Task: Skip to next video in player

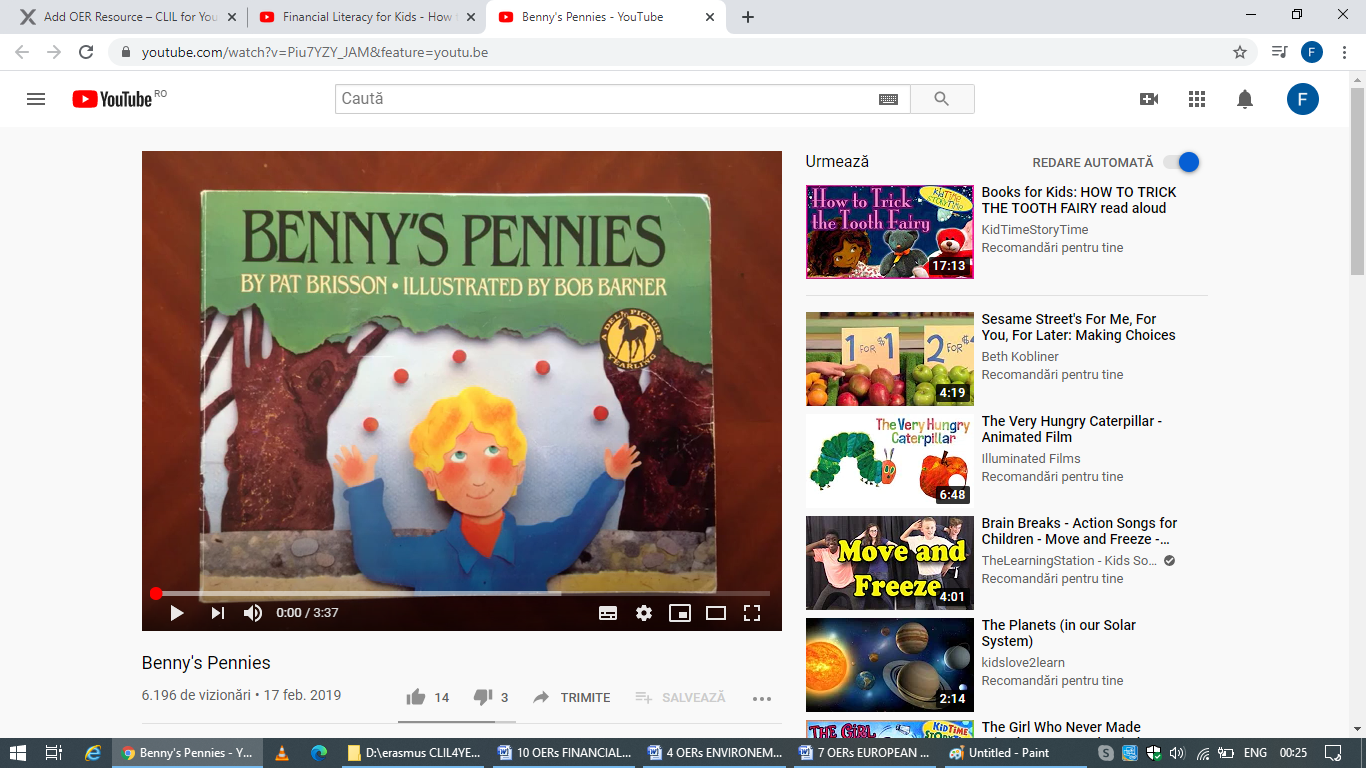Action: [217, 613]
